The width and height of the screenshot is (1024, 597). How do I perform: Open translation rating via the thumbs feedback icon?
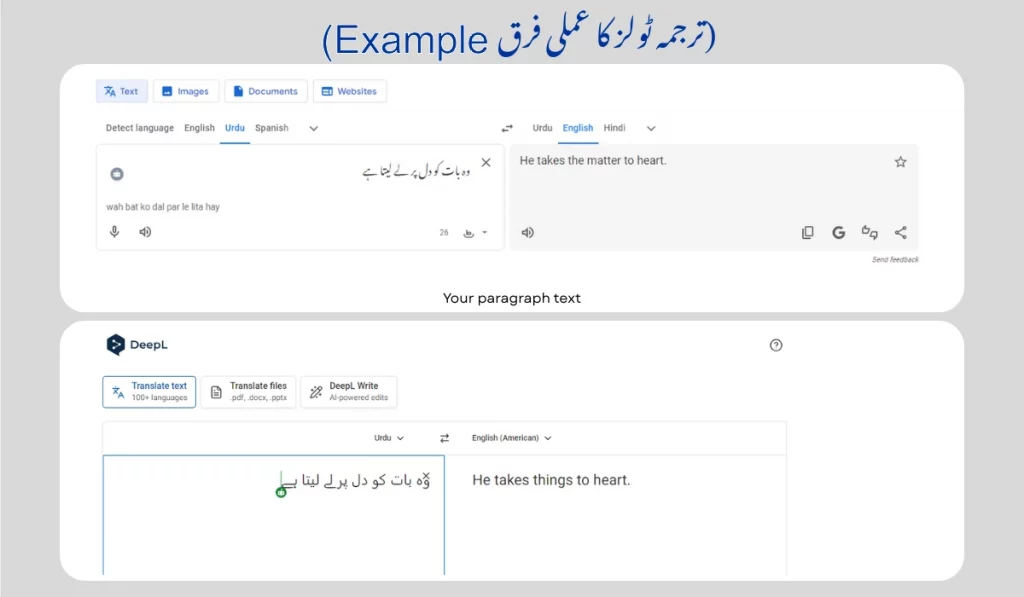click(x=869, y=232)
